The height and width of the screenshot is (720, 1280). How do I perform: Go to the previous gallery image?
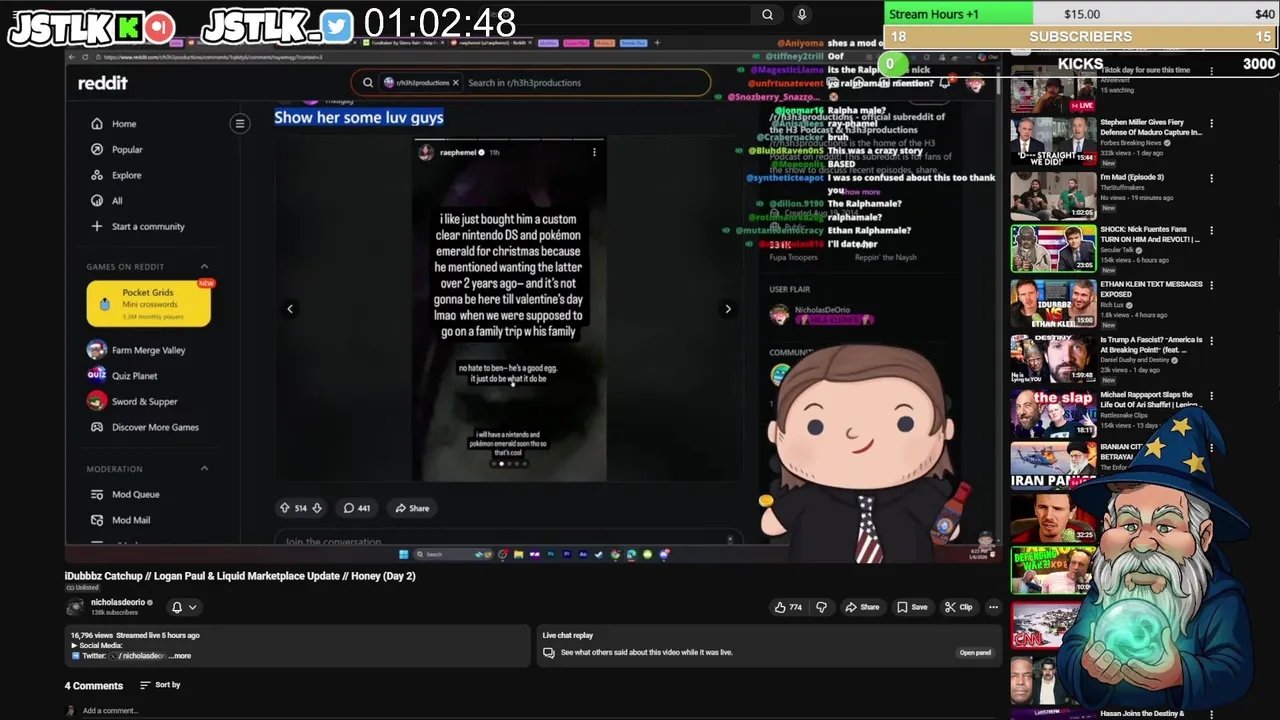290,309
